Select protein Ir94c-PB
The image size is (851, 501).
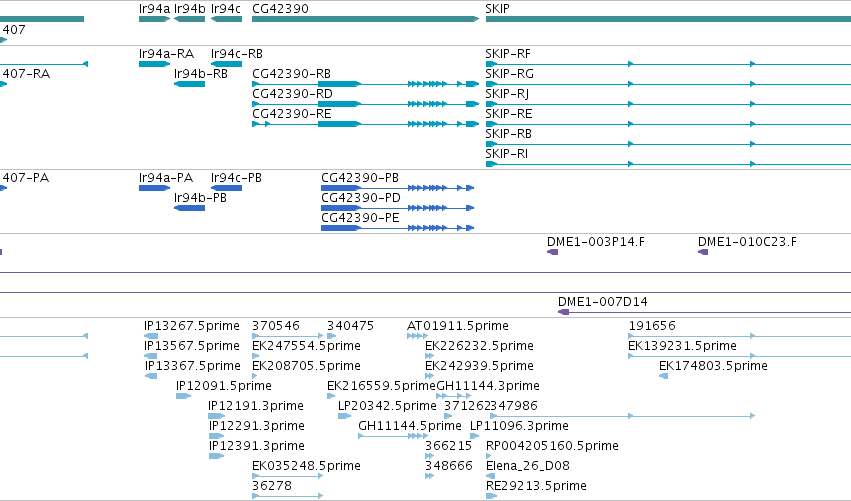click(x=226, y=188)
